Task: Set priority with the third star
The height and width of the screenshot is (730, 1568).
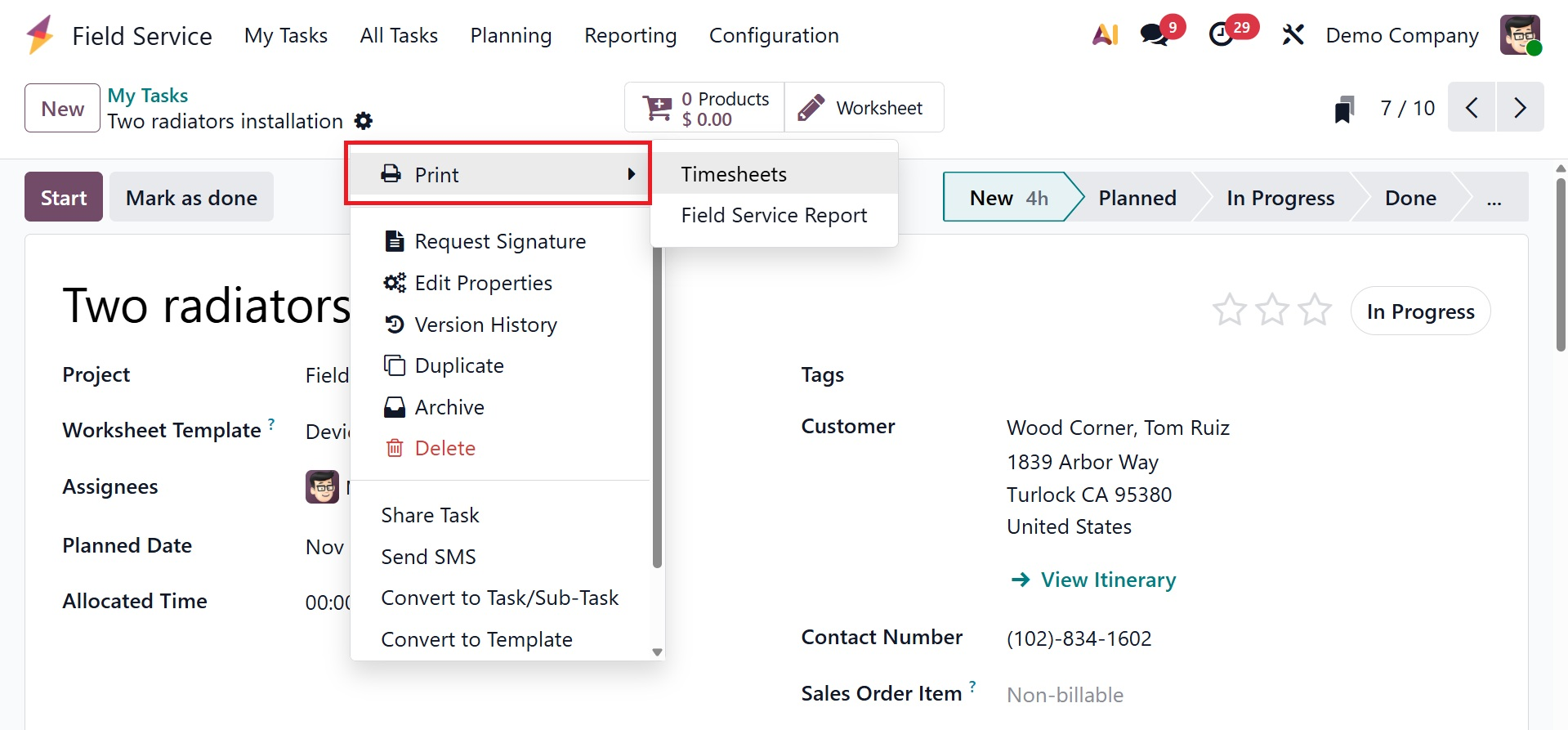Action: (1315, 311)
